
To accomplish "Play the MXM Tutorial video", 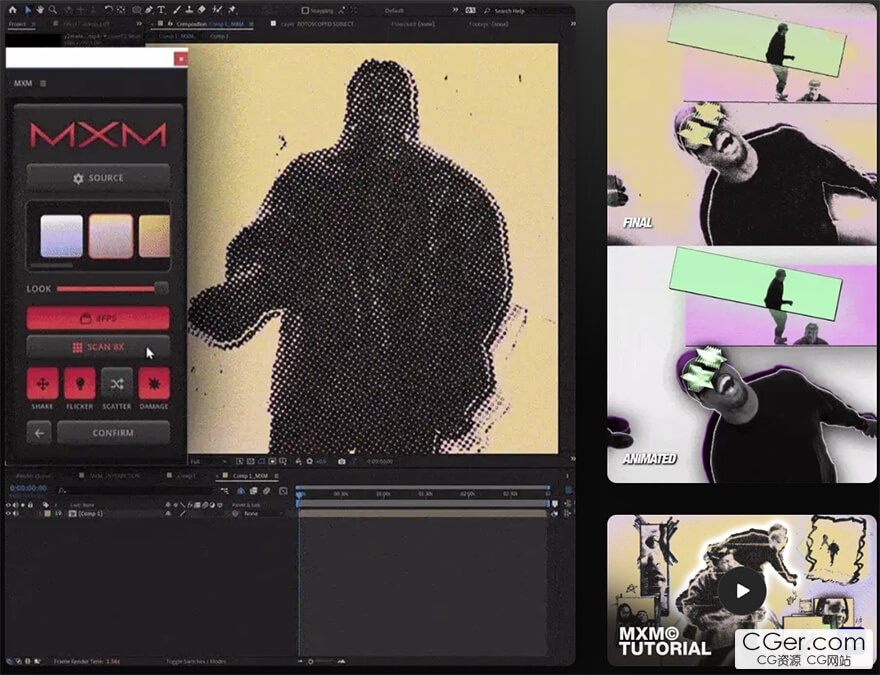I will point(742,590).
